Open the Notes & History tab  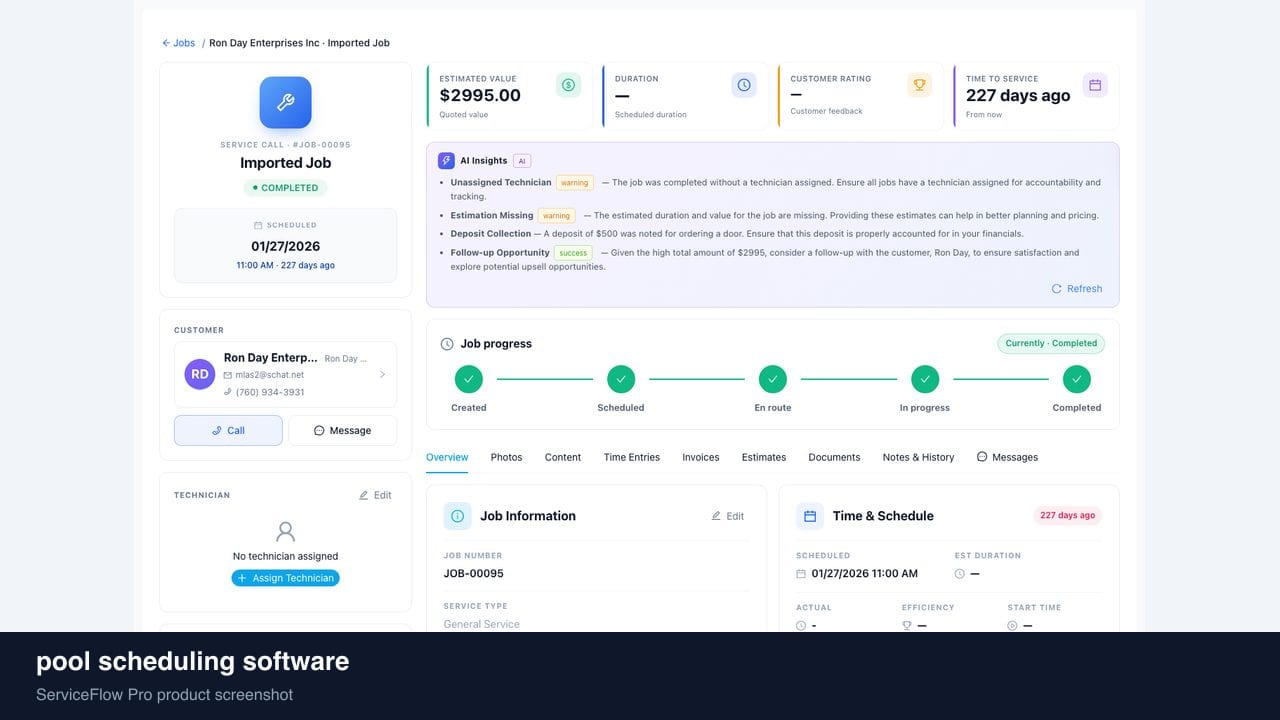918,457
